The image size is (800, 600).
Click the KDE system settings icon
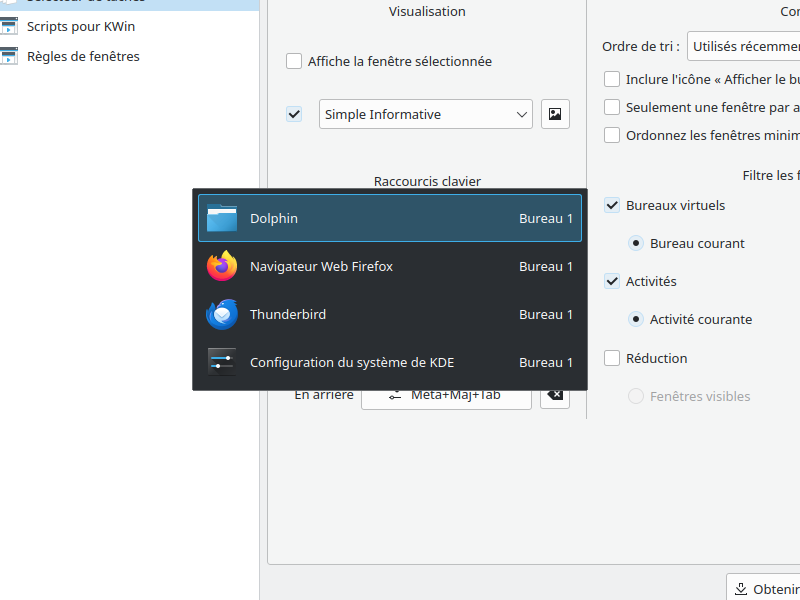click(x=222, y=362)
